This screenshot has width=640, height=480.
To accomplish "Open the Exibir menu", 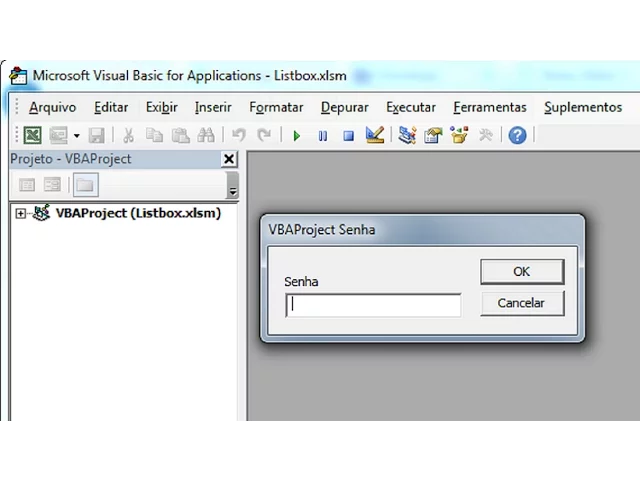I will click(x=162, y=107).
